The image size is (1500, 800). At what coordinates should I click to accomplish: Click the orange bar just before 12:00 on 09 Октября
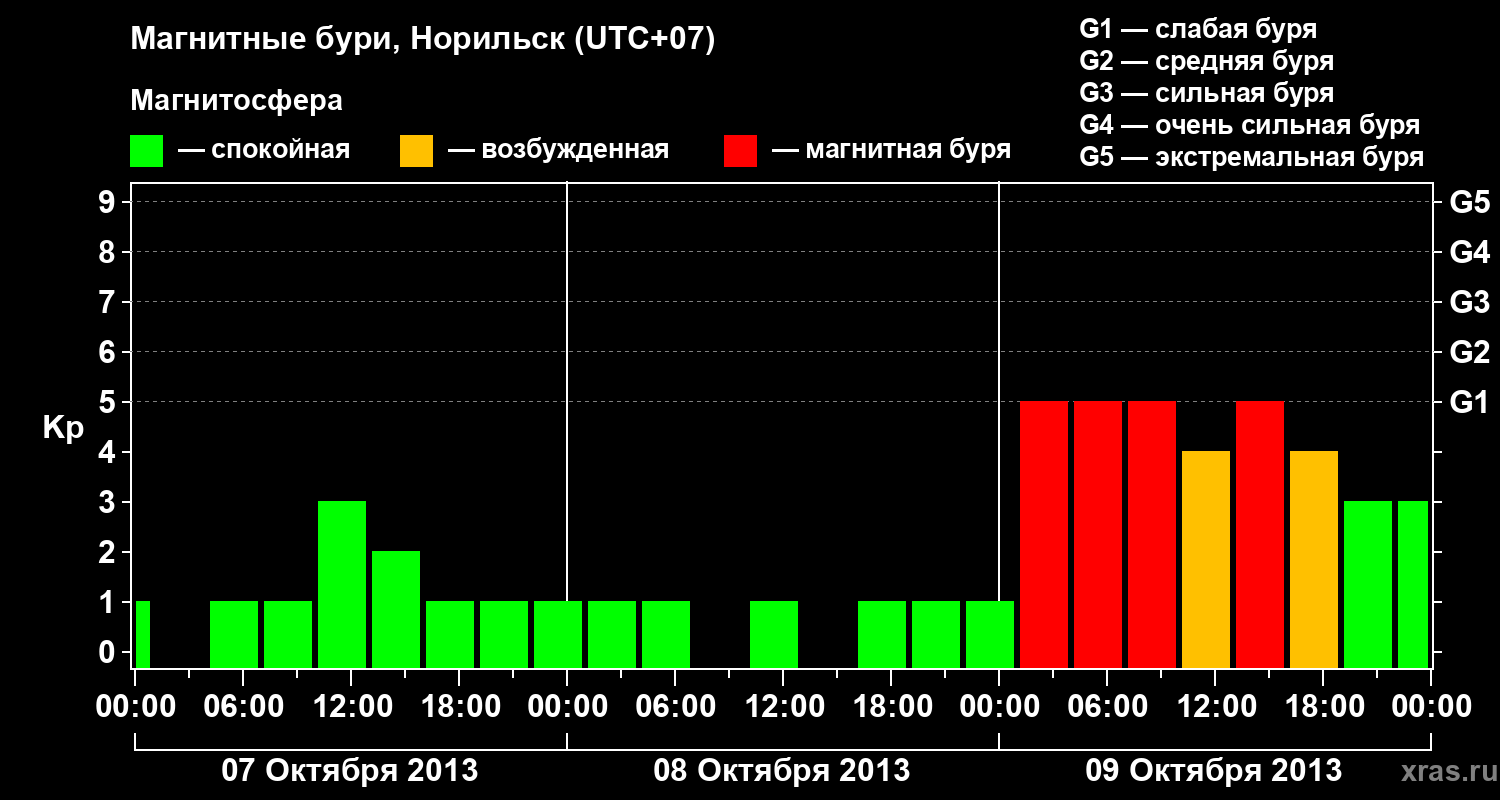1206,559
